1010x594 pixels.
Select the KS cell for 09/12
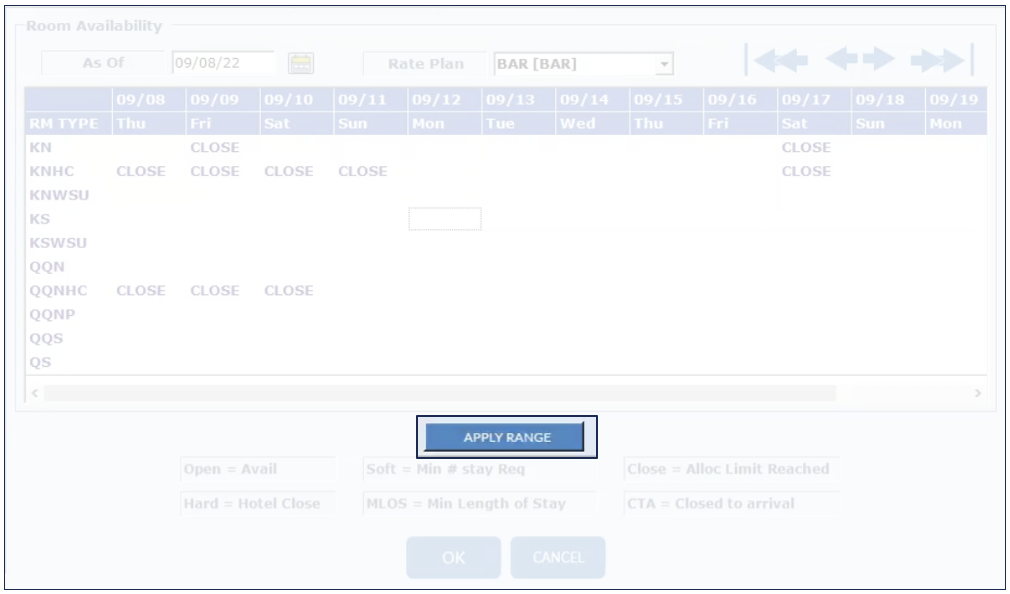click(x=445, y=219)
